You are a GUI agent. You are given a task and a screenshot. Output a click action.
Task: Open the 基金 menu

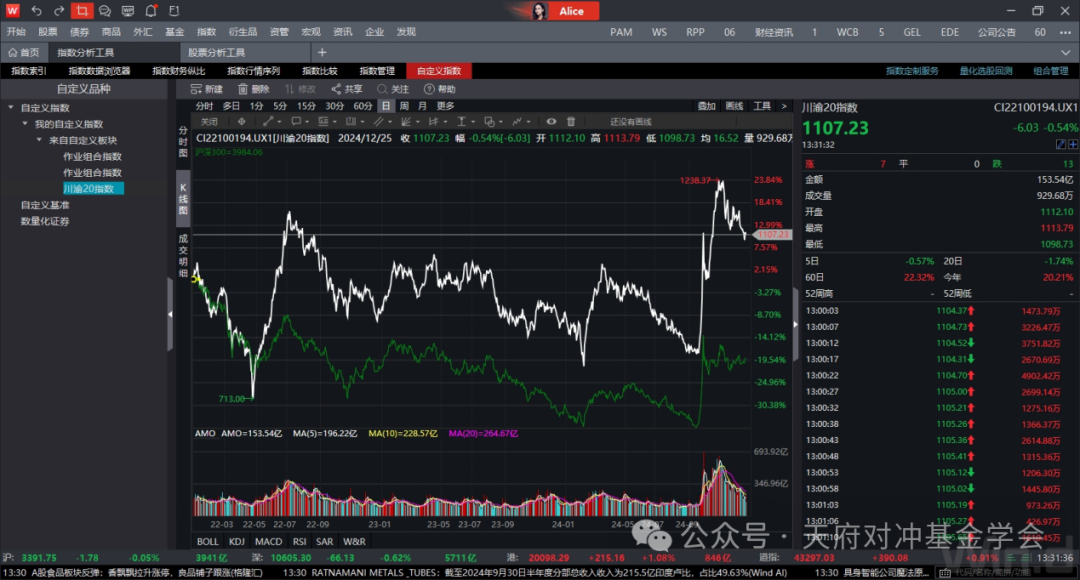pos(174,32)
